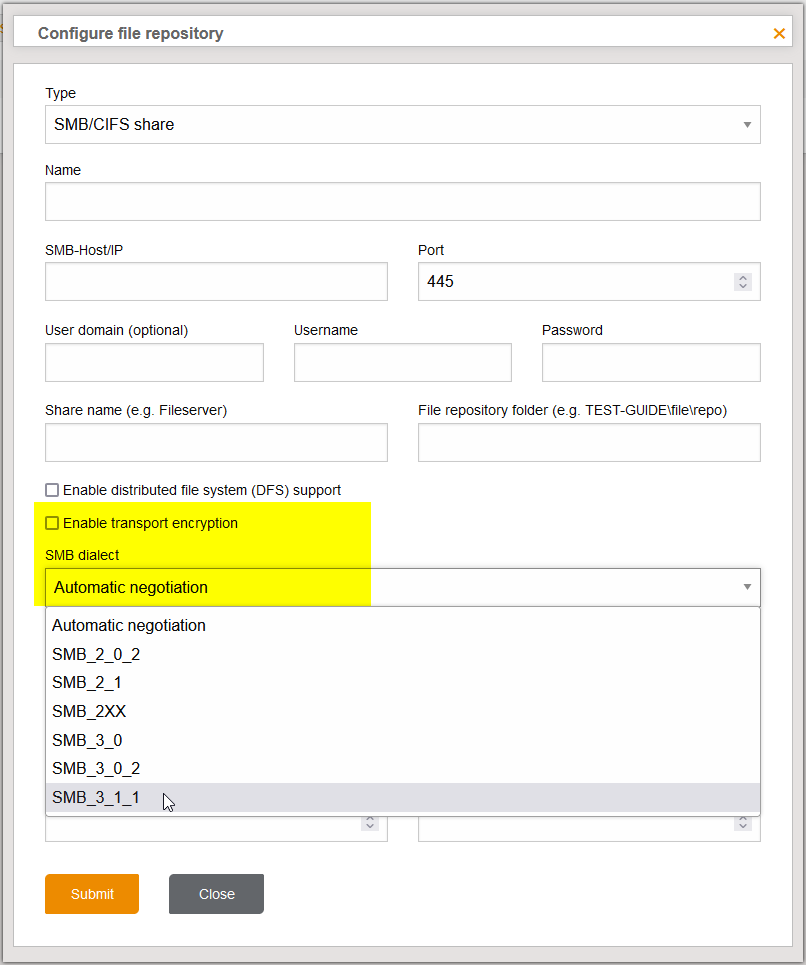This screenshot has height=965, width=806.
Task: Pick SMB_2XX from the dropdown list
Action: pyautogui.click(x=93, y=711)
